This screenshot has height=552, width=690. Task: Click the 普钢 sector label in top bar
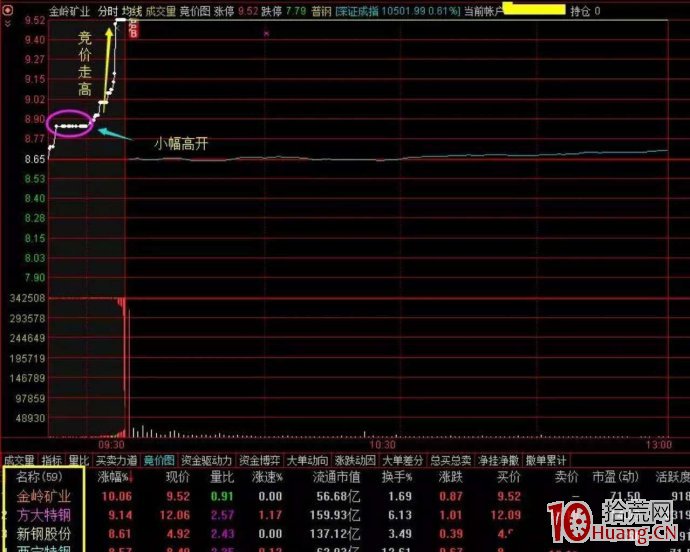coord(321,11)
